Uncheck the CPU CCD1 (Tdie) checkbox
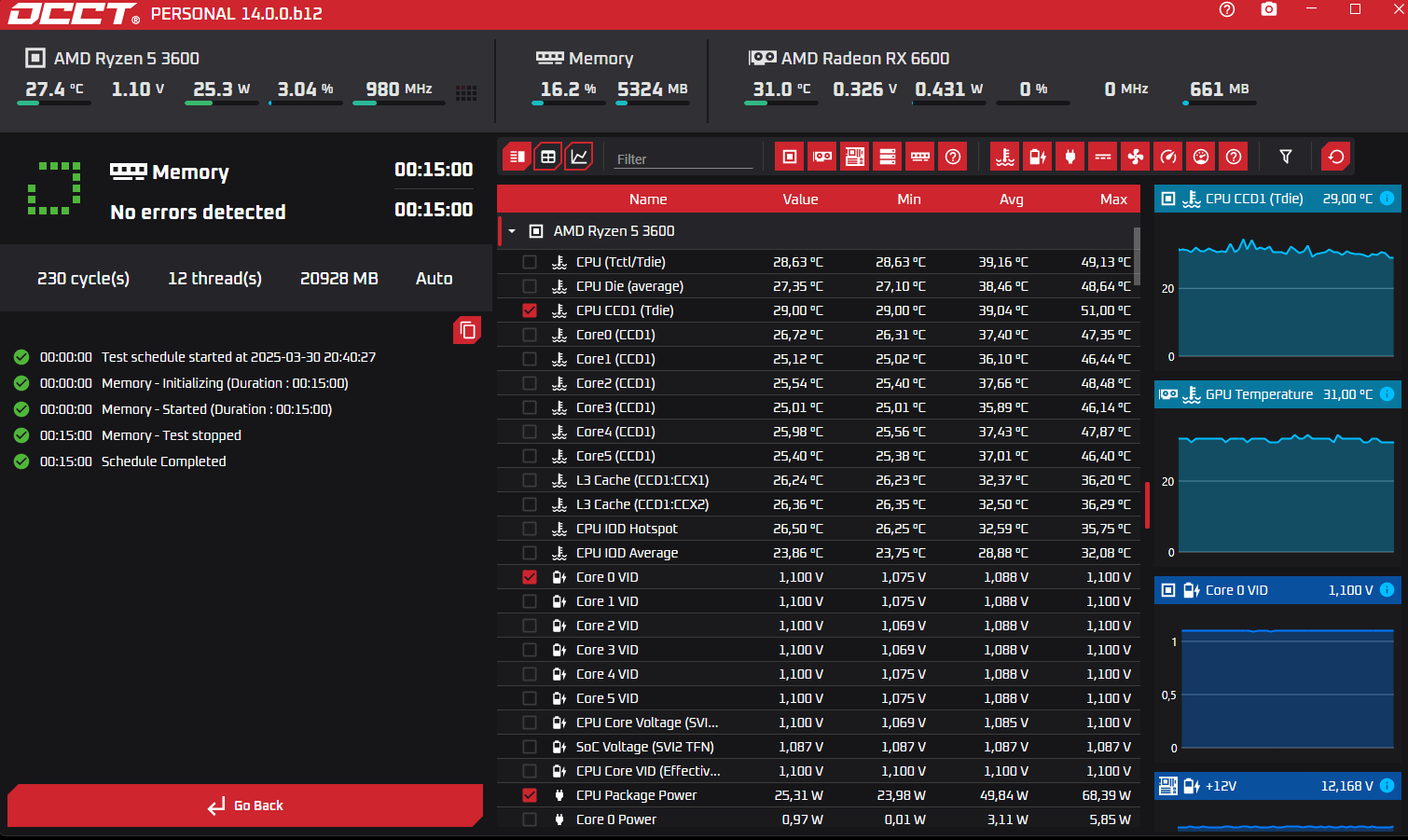The image size is (1408, 840). [x=530, y=310]
